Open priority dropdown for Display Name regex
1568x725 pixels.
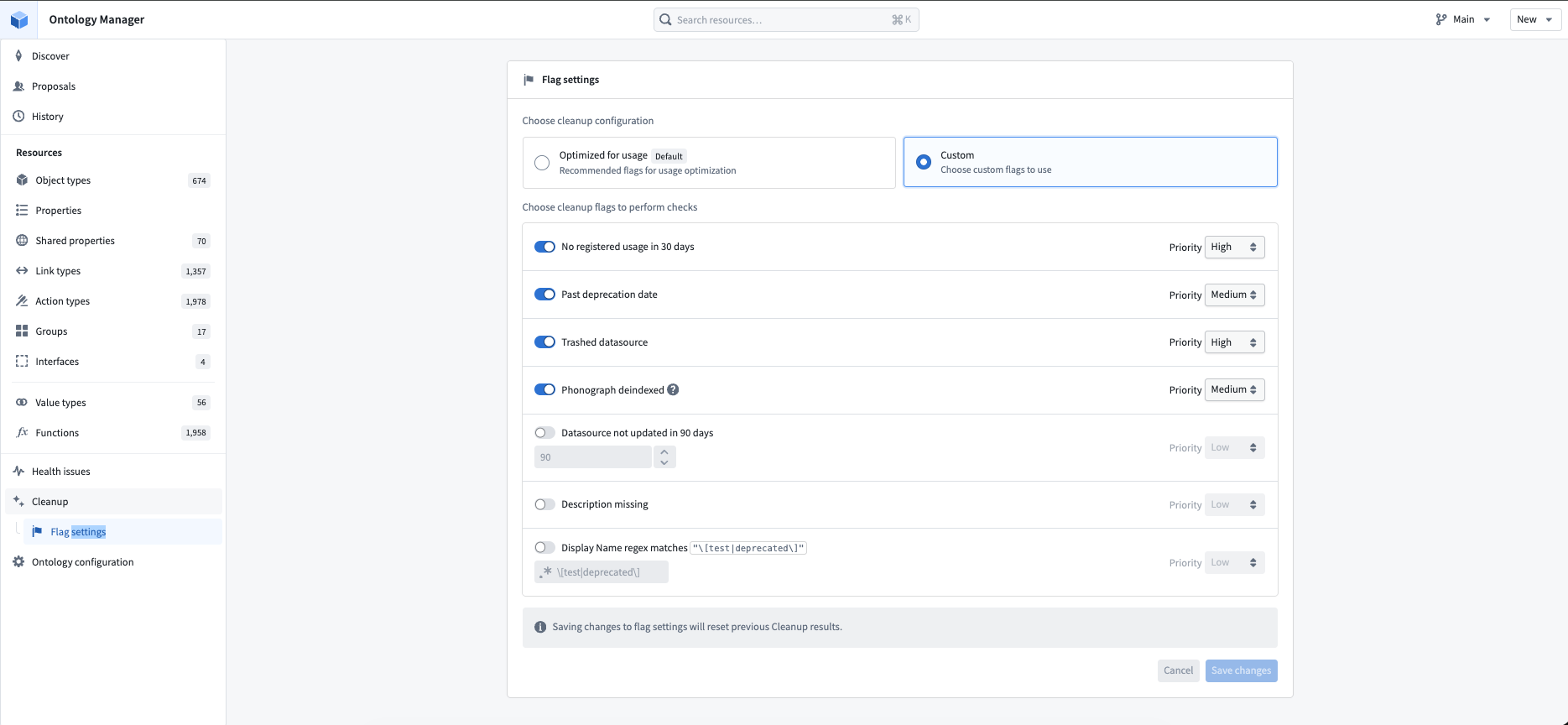click(1234, 563)
